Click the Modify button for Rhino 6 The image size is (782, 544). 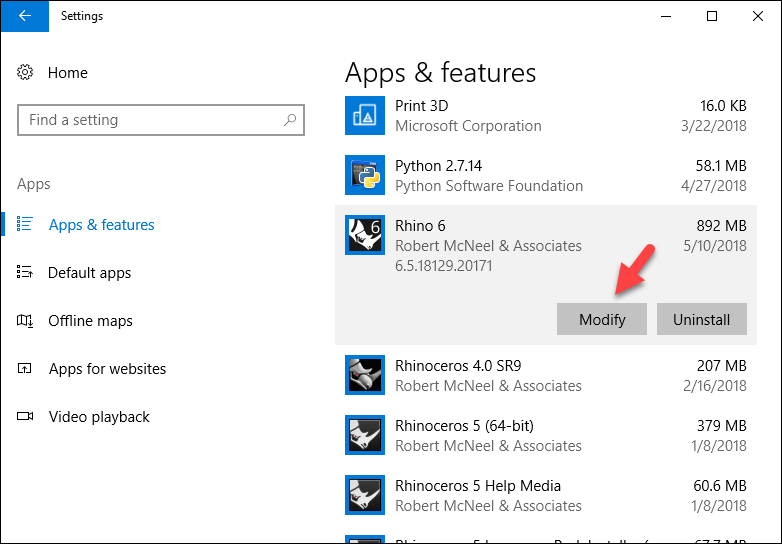point(601,319)
